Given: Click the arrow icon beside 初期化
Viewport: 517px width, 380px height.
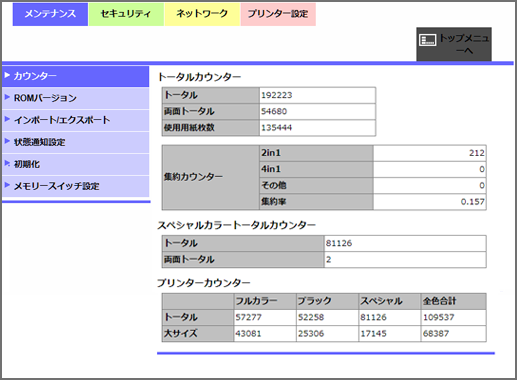Looking at the screenshot, I should click(x=7, y=163).
